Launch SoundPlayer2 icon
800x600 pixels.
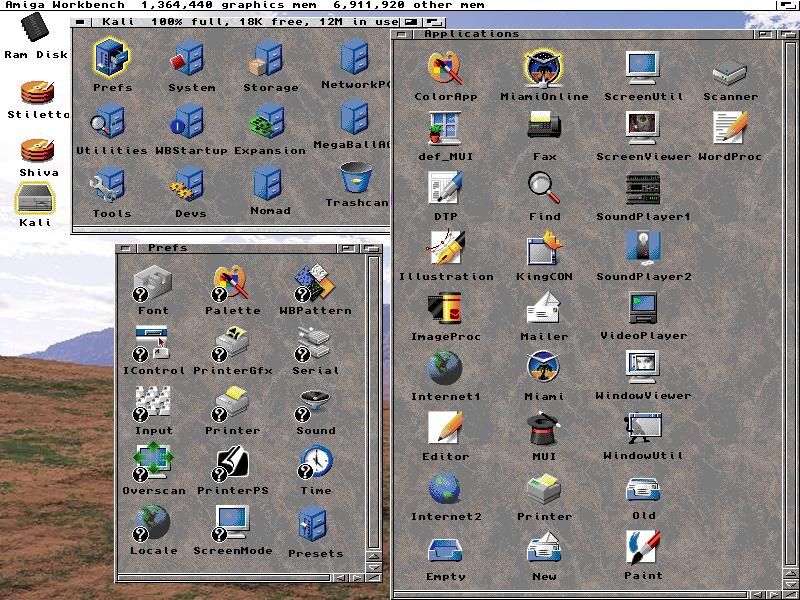point(642,248)
